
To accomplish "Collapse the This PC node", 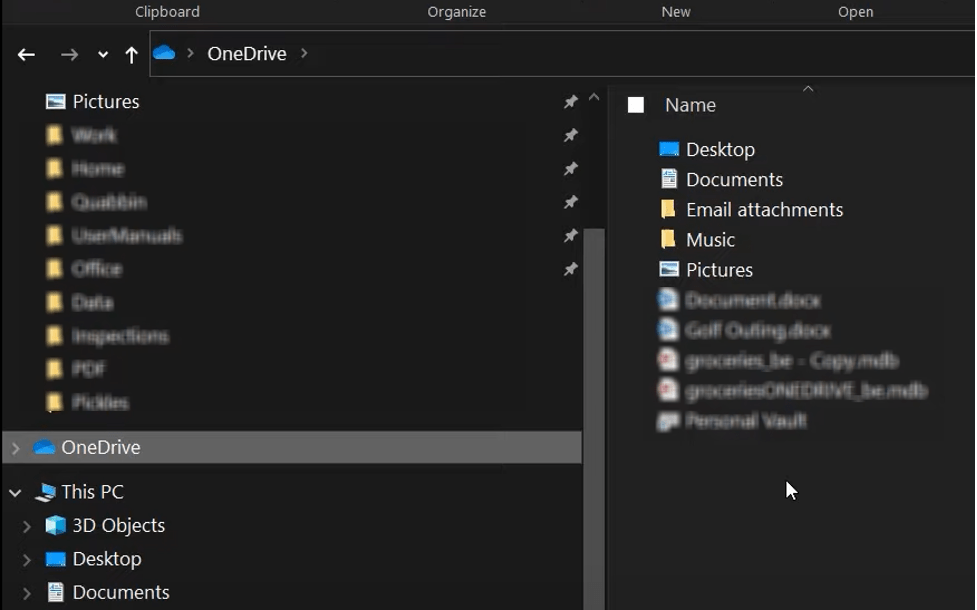I will point(16,492).
